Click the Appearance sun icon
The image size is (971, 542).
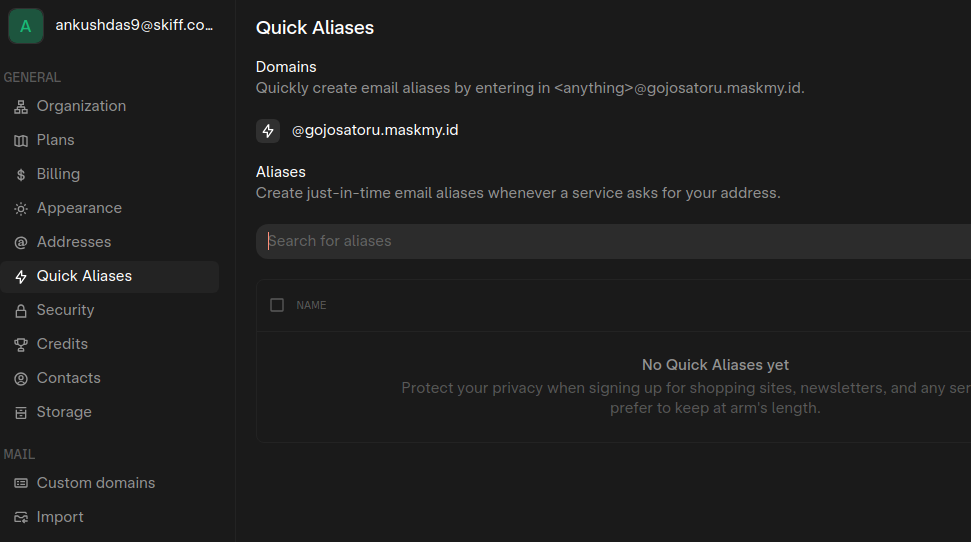coord(21,208)
